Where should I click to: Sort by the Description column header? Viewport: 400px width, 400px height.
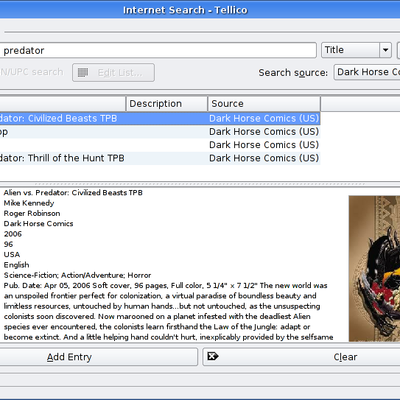(167, 104)
